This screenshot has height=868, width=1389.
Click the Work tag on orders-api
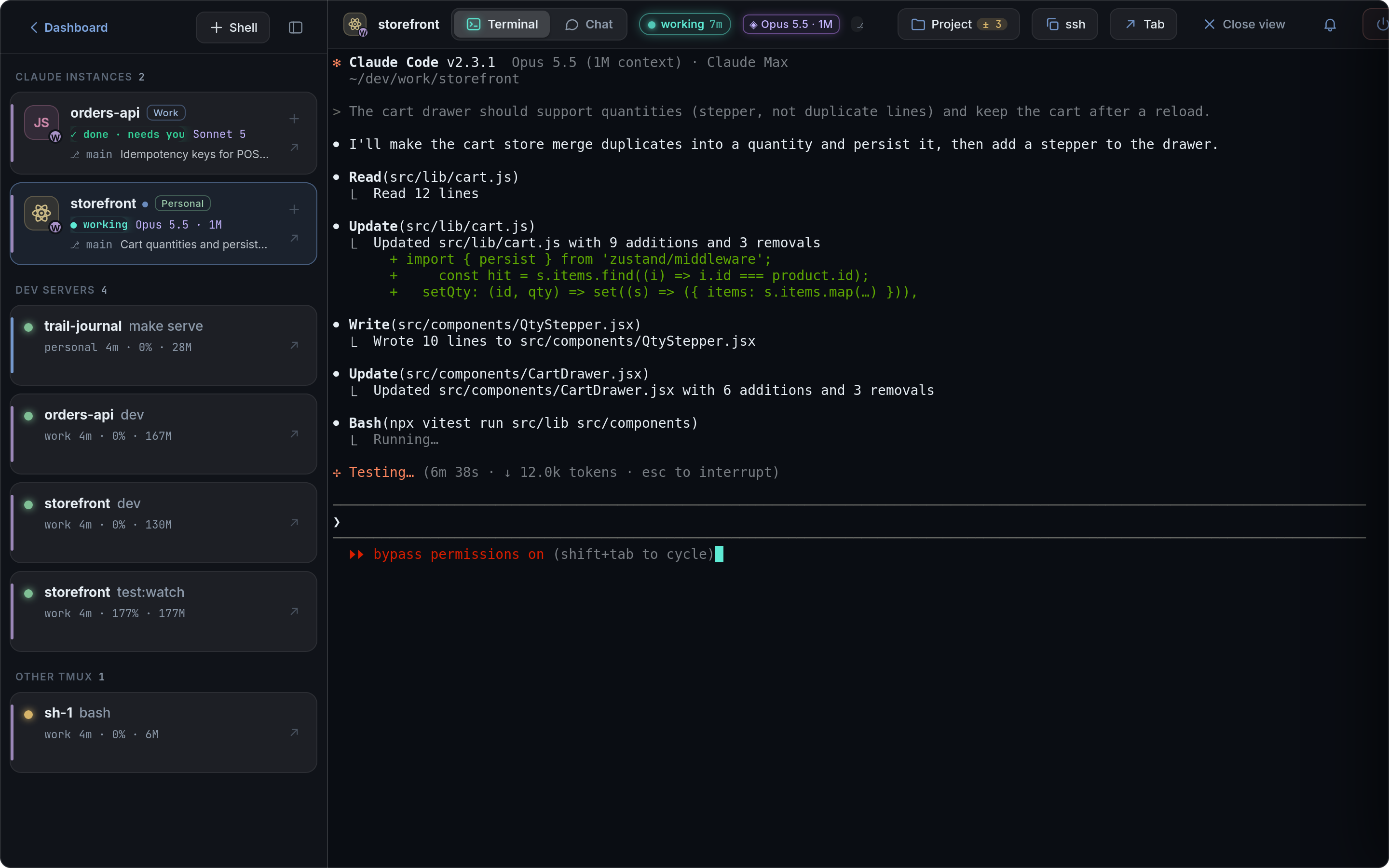click(x=166, y=113)
